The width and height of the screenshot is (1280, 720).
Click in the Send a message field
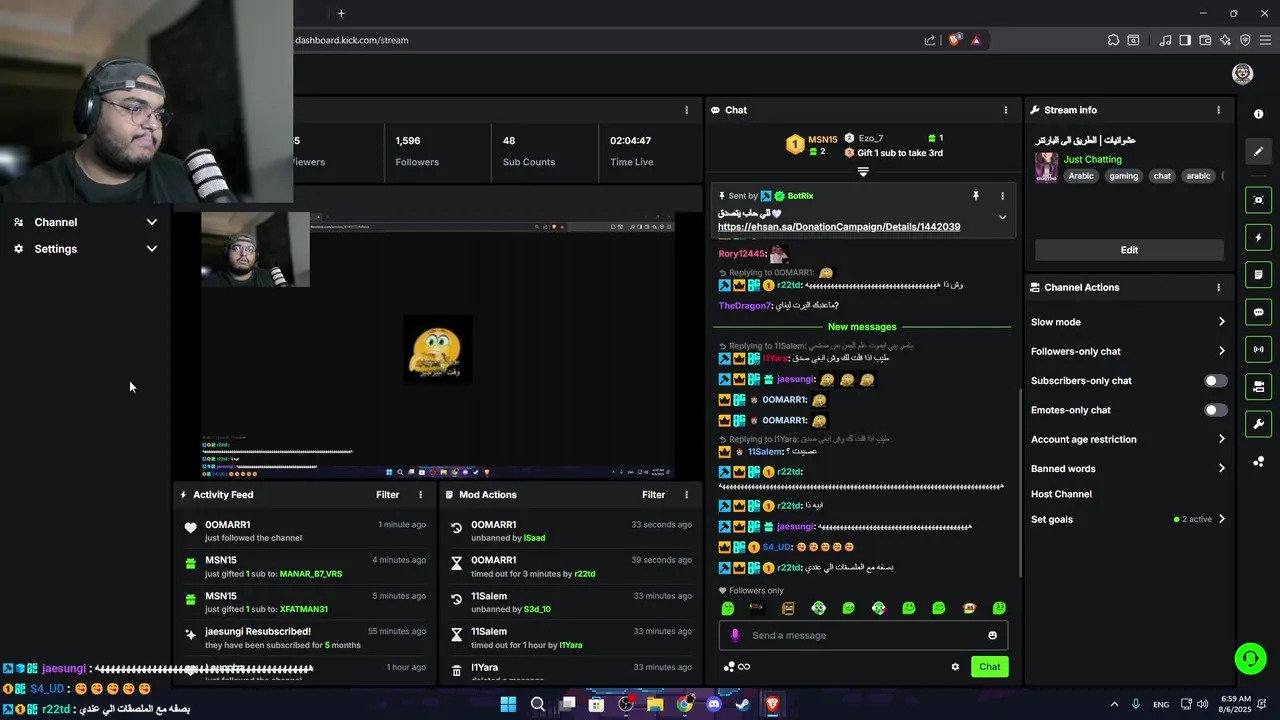pos(863,635)
